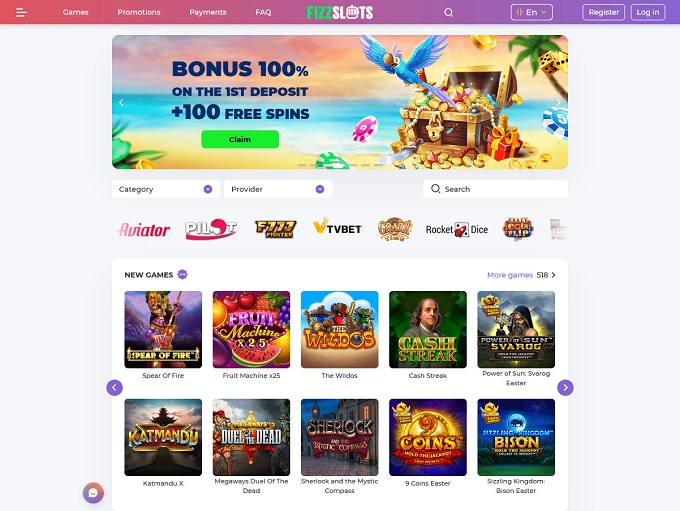Launch the Aviator game logo
The image size is (680, 511).
144,229
